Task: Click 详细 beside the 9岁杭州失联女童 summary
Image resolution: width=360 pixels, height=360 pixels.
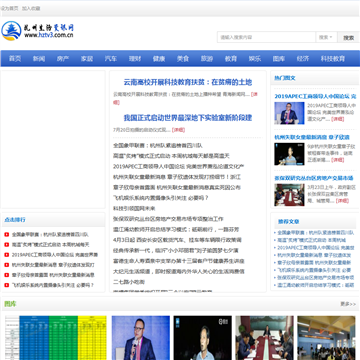Action: pos(337,160)
